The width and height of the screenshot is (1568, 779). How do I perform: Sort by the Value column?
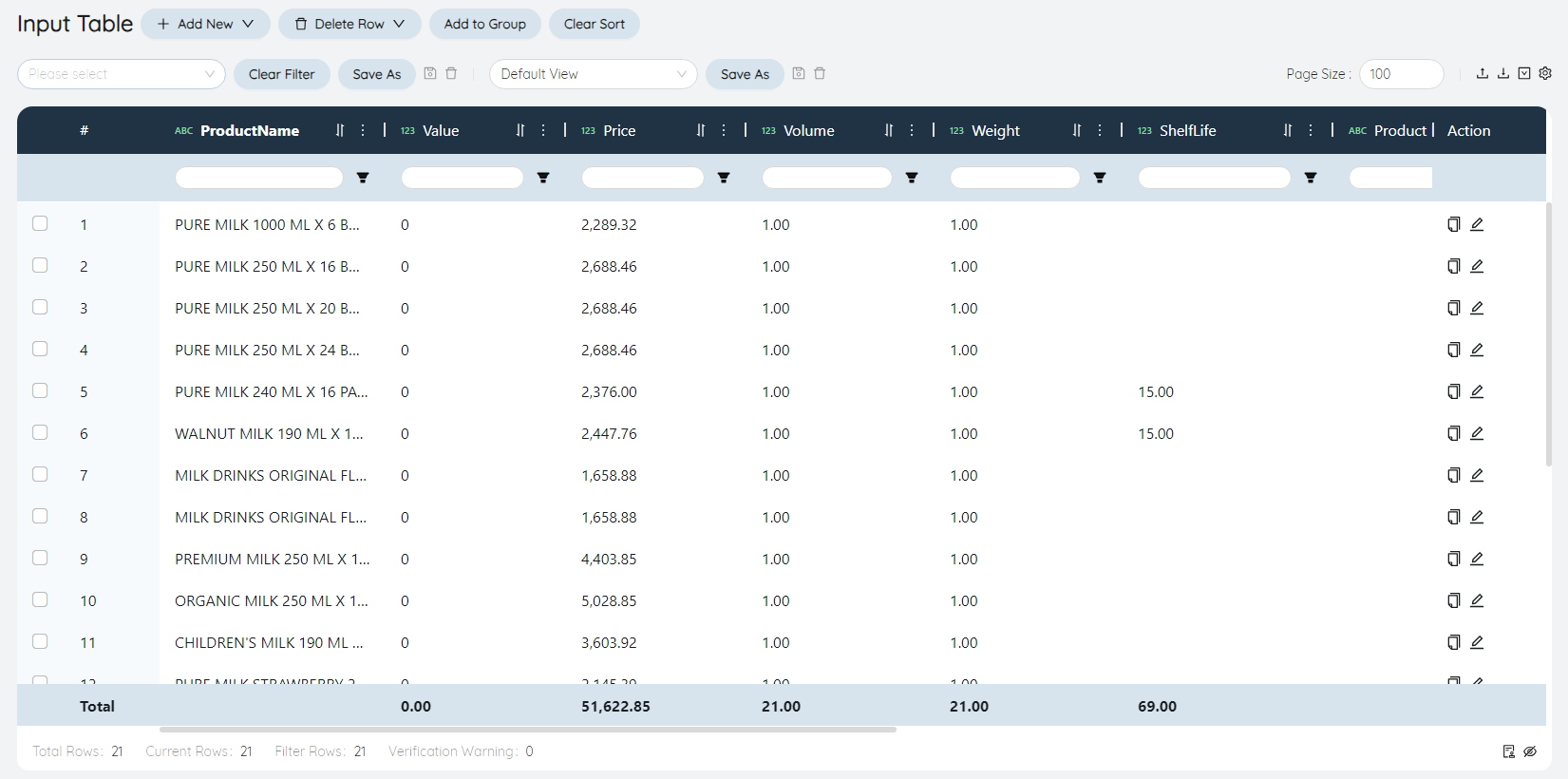(x=520, y=130)
